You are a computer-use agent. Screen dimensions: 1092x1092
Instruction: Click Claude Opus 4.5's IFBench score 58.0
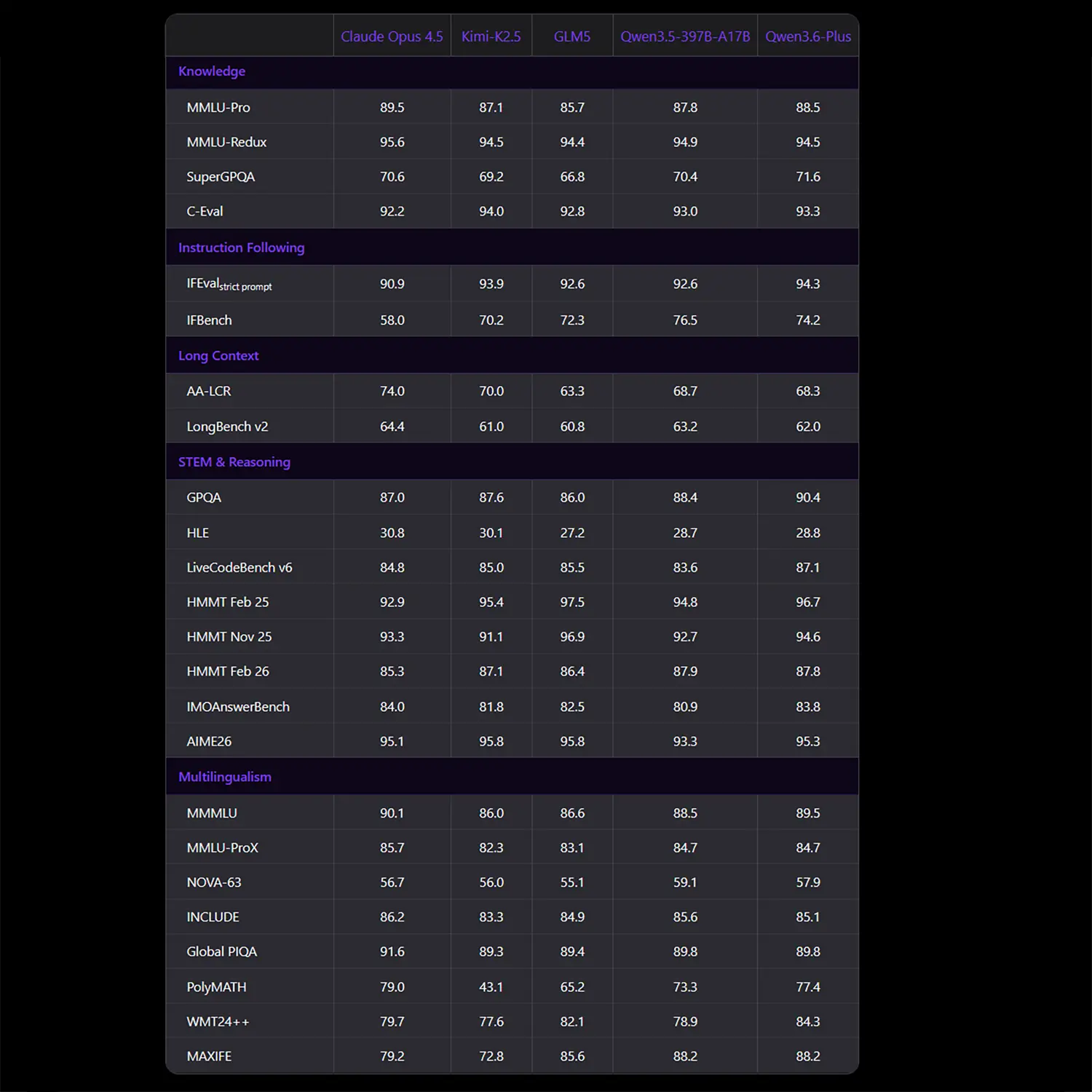point(392,320)
